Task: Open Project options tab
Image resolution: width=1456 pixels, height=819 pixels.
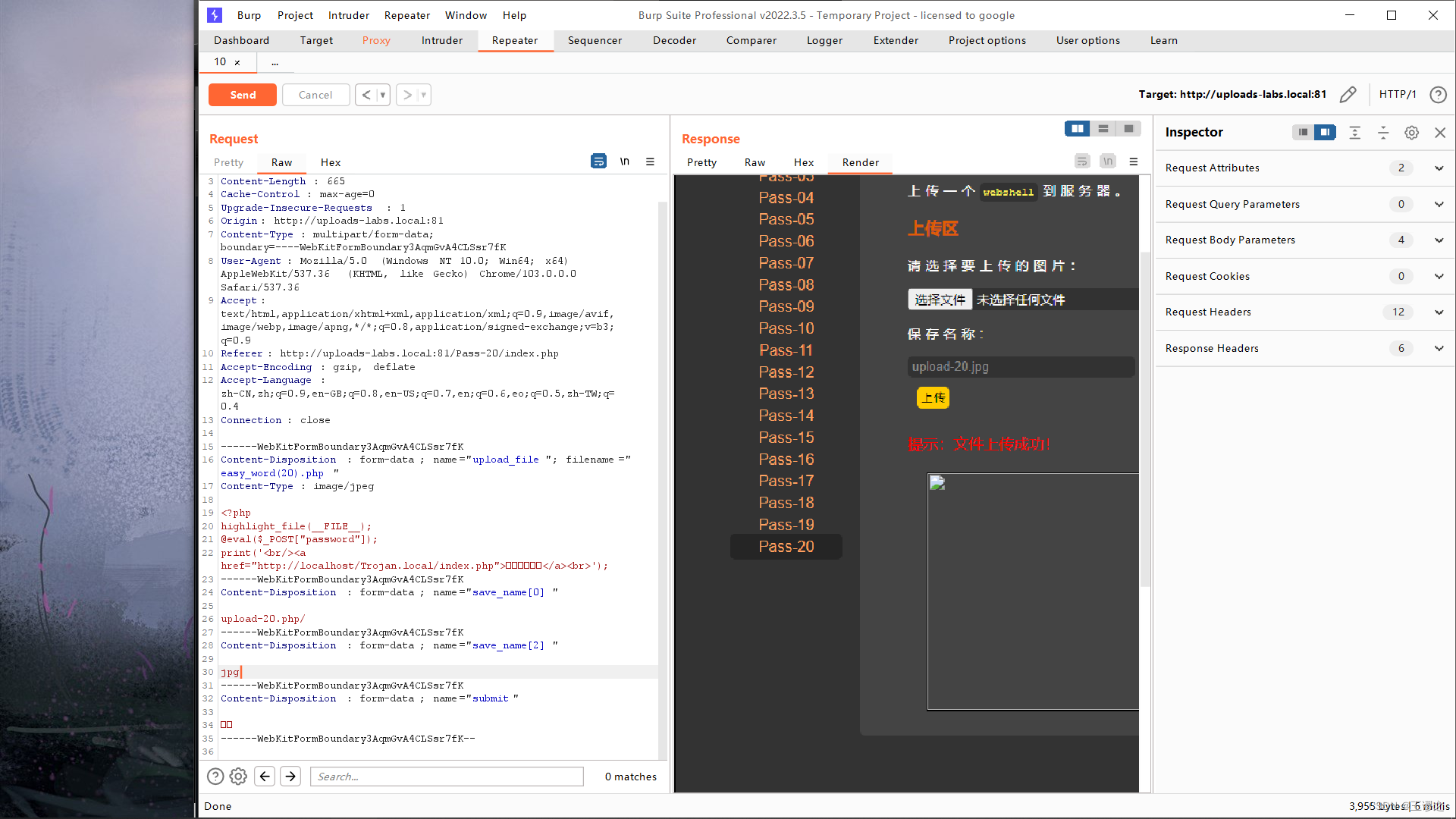Action: [987, 41]
